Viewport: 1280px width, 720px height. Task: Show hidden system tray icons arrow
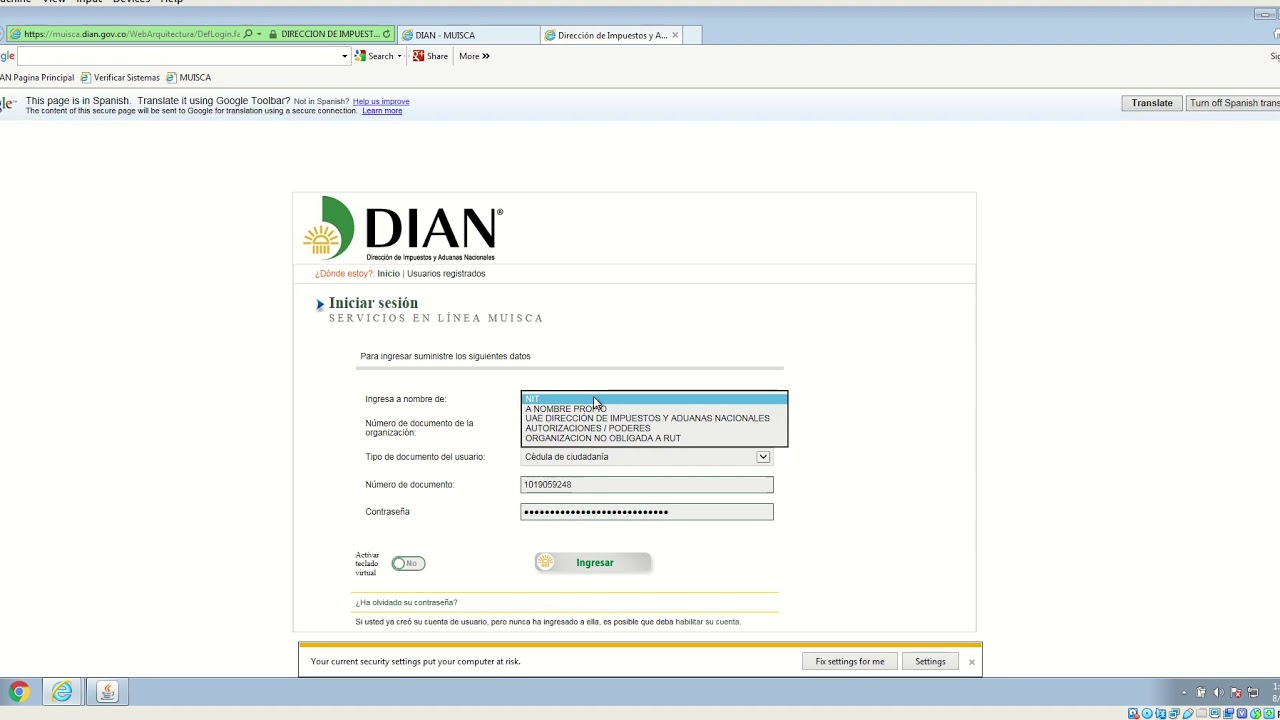click(x=1184, y=692)
